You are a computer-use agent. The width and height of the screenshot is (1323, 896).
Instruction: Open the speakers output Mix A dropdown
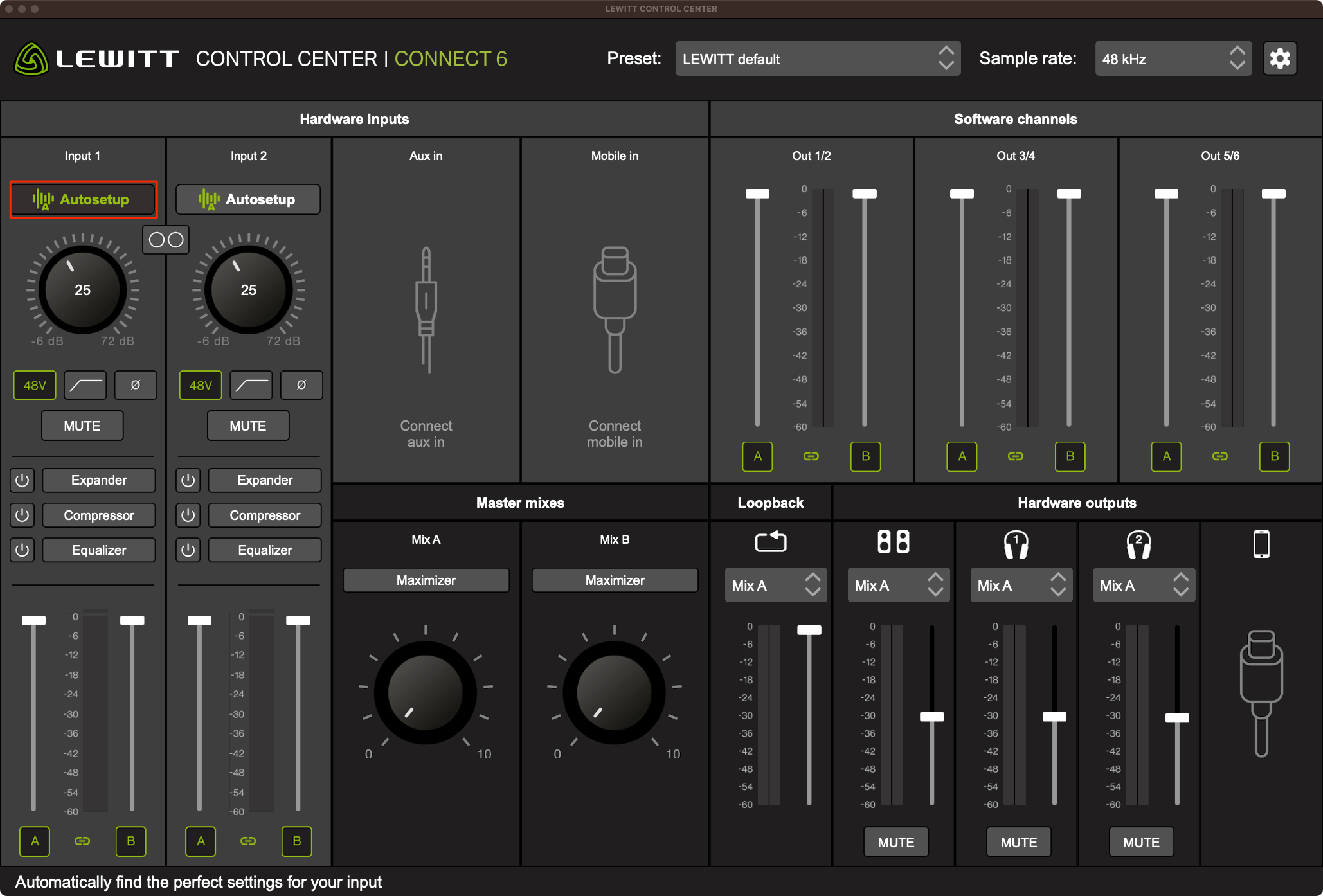(899, 585)
